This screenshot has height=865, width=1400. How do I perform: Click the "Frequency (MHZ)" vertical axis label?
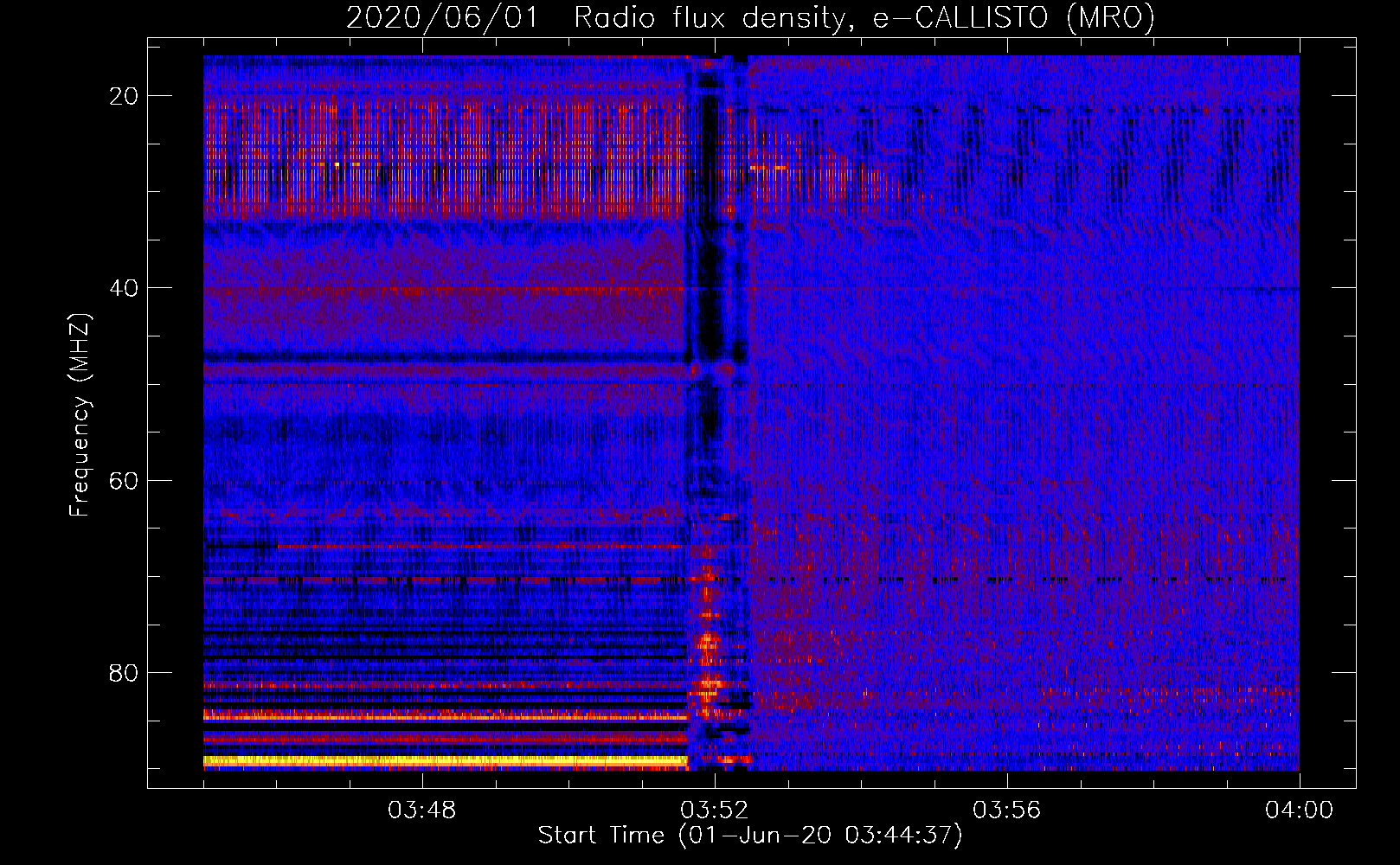[80, 415]
